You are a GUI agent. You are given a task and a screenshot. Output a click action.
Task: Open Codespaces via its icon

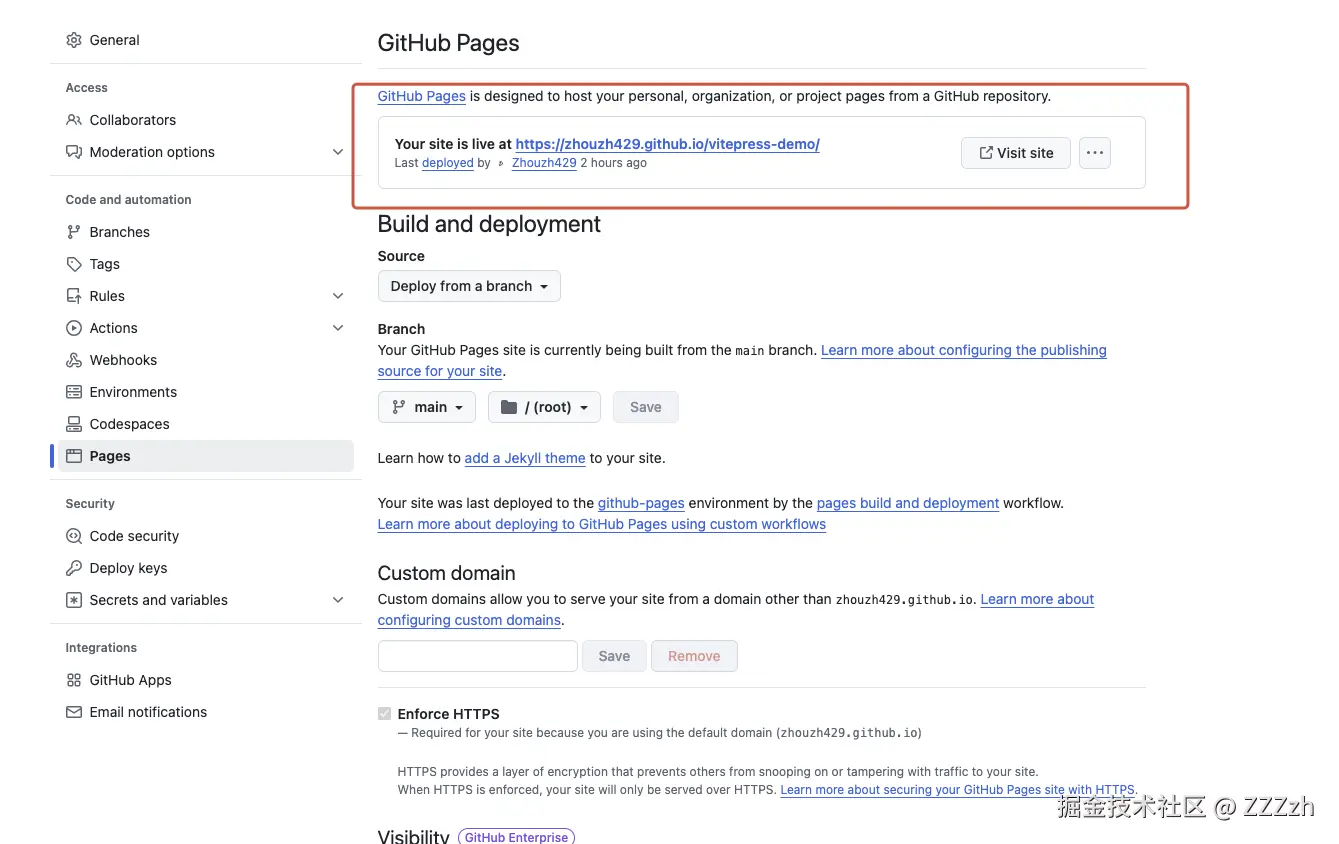[74, 424]
